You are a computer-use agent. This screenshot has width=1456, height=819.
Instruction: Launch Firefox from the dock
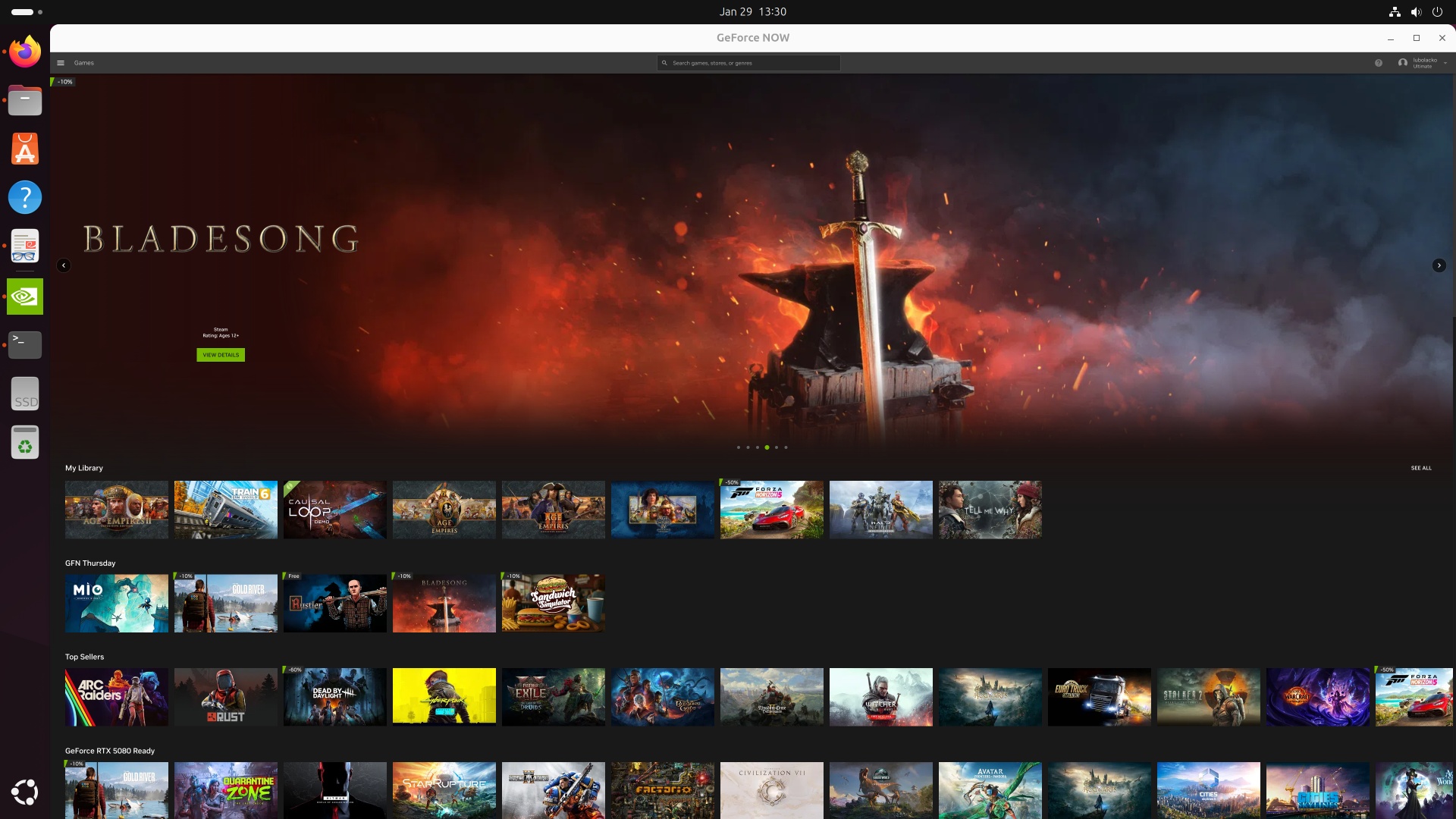click(25, 52)
